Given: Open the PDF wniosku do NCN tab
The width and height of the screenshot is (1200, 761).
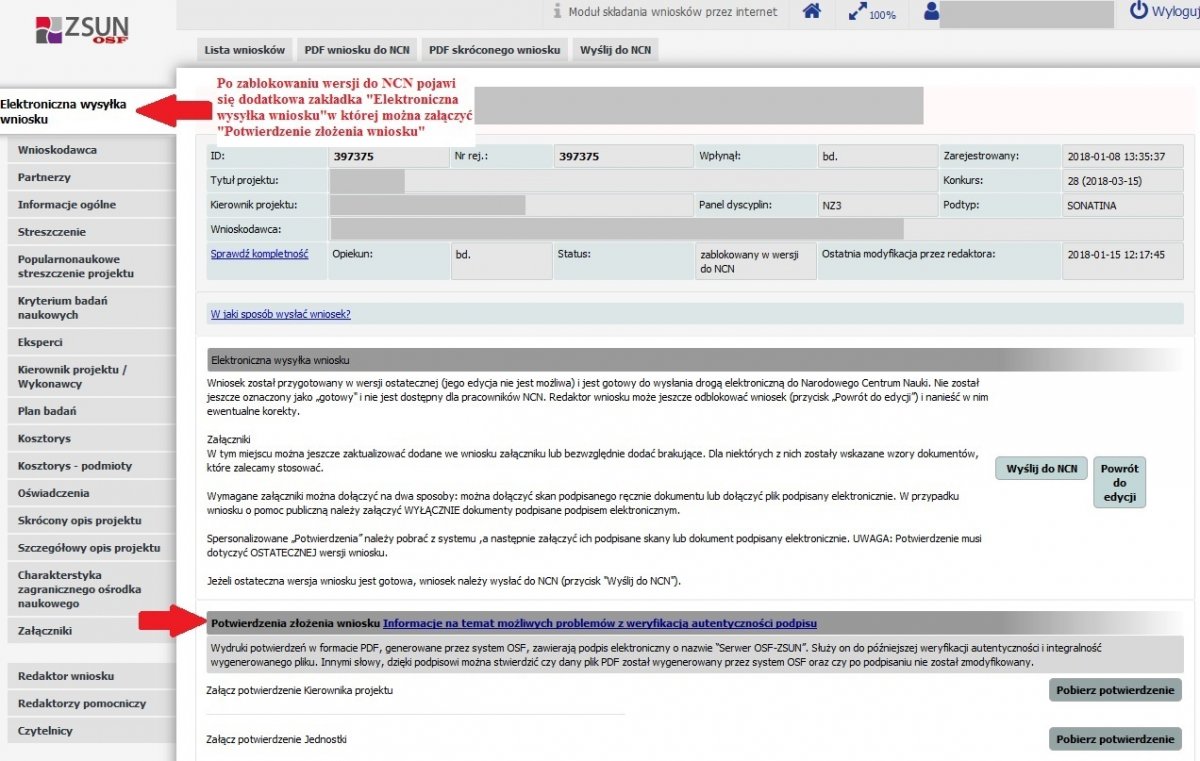Looking at the screenshot, I should tap(356, 49).
